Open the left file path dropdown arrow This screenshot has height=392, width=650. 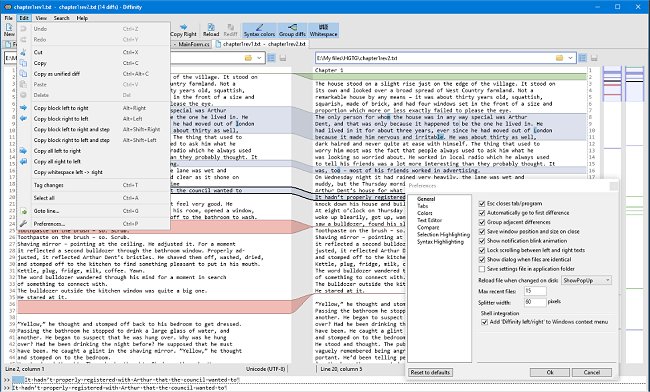[259, 58]
